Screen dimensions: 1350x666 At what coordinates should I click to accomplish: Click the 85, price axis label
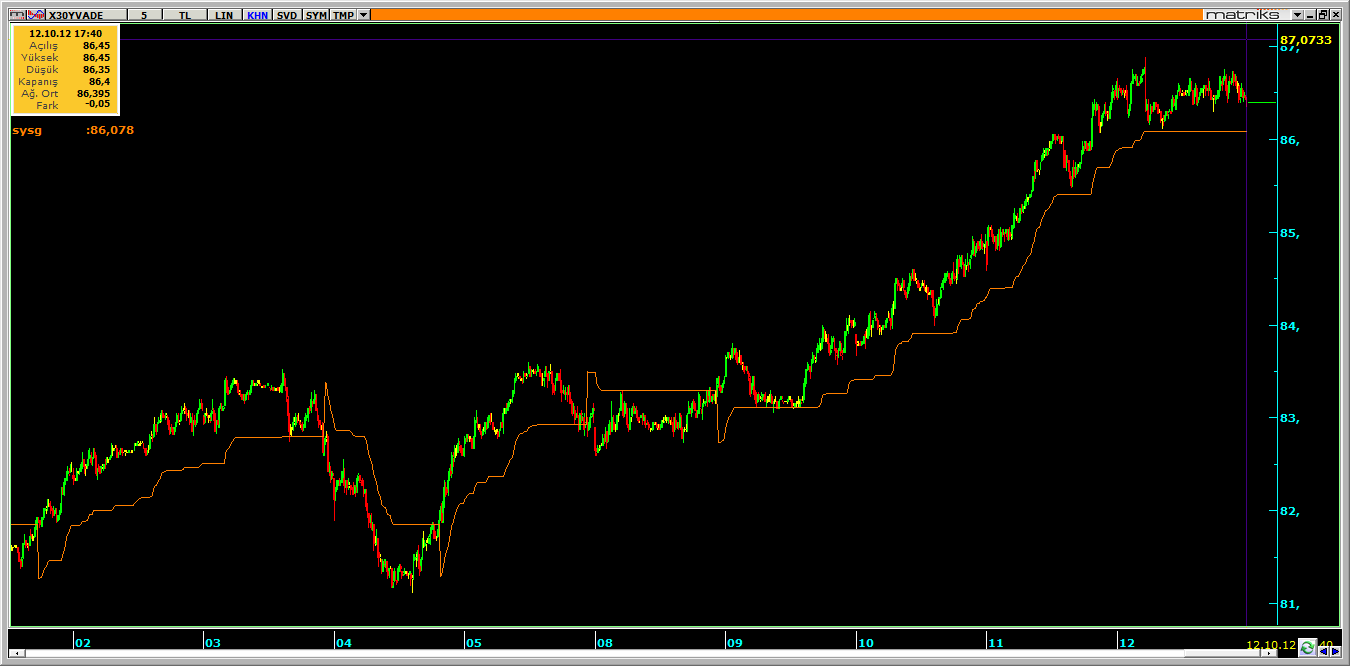tap(1290, 233)
